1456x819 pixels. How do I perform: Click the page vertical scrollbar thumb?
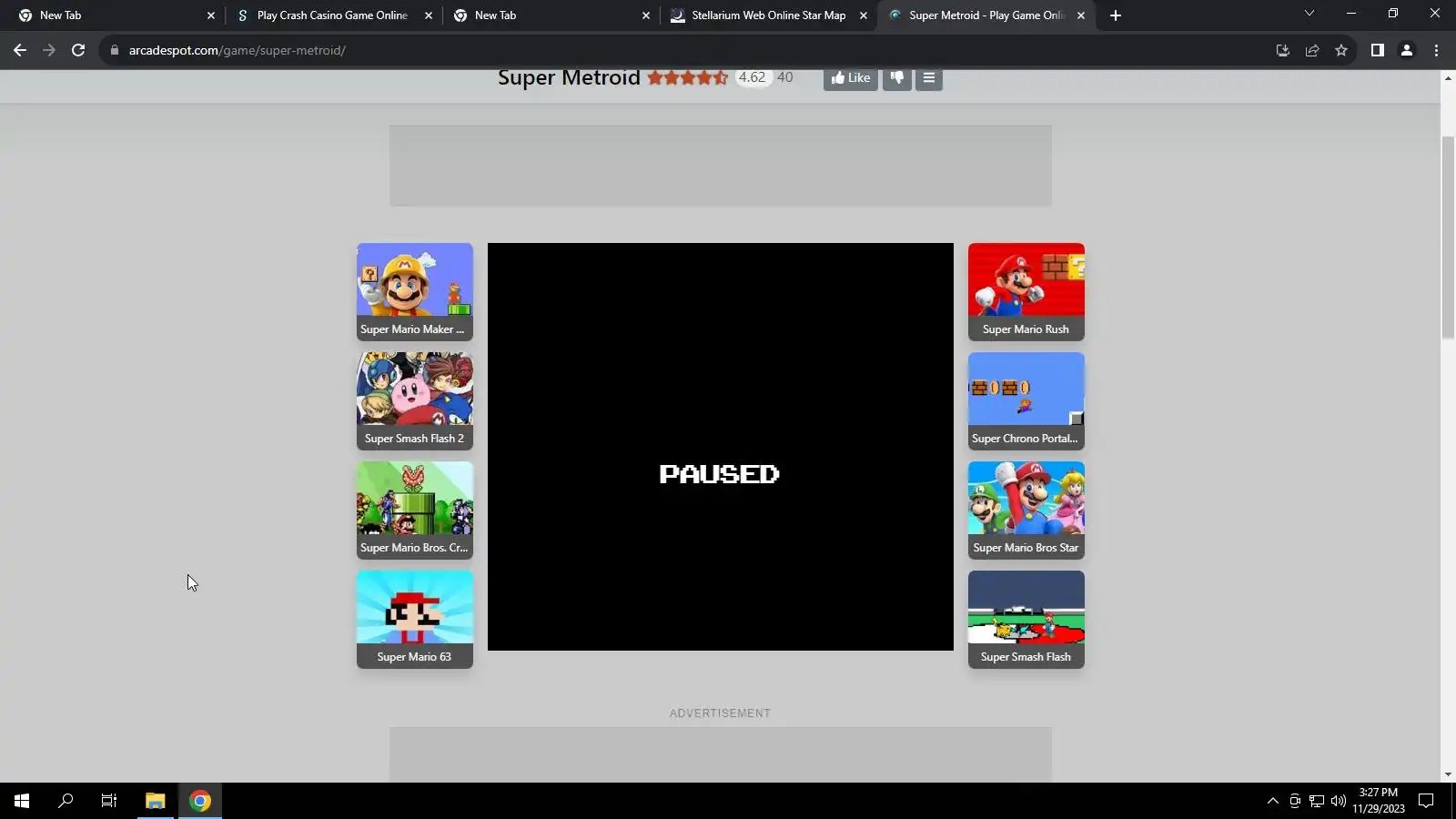[1448, 238]
